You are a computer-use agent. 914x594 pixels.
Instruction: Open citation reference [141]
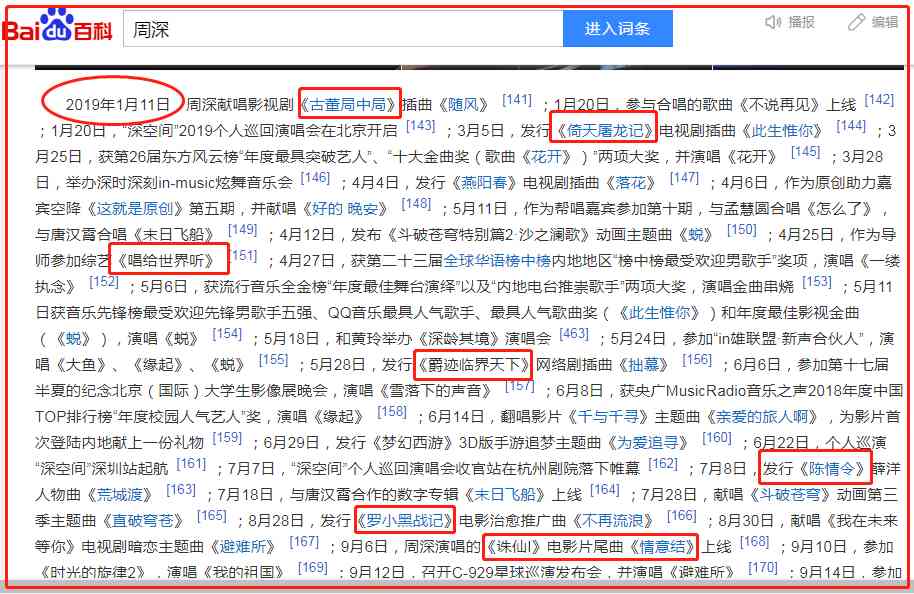tap(516, 100)
